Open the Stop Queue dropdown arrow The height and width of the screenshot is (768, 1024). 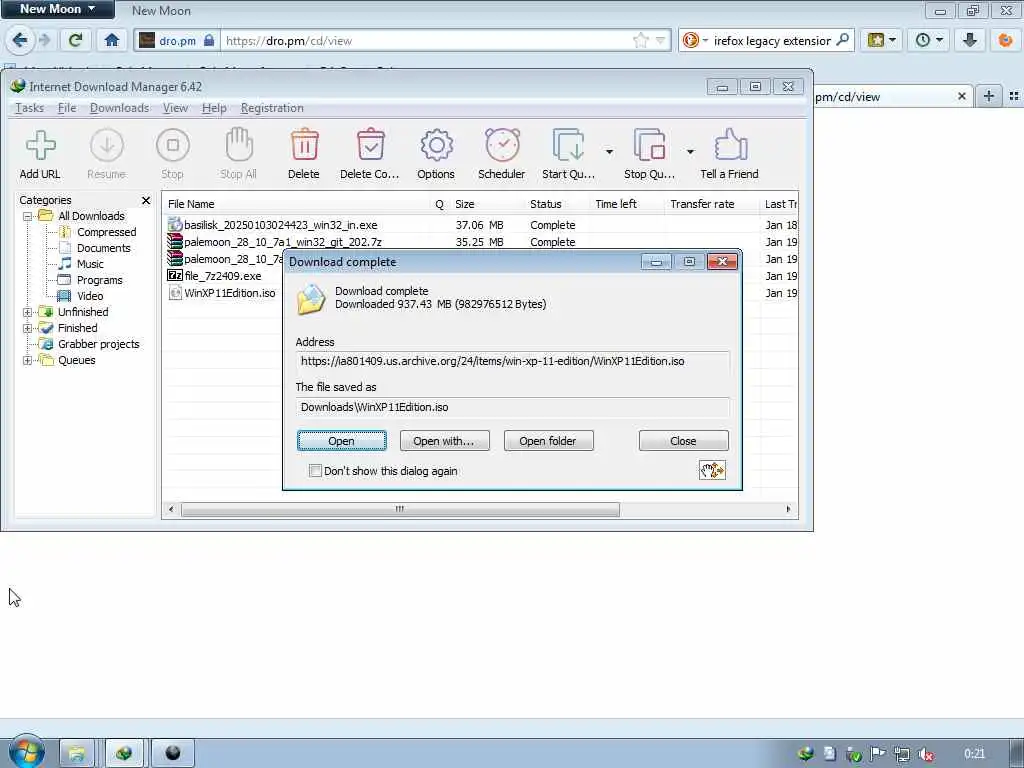[x=690, y=152]
